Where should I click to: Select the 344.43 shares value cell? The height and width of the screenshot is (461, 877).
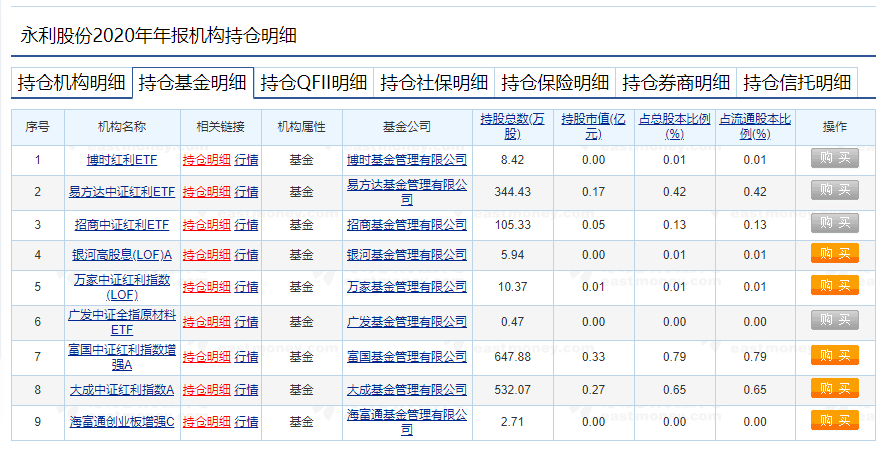point(512,192)
